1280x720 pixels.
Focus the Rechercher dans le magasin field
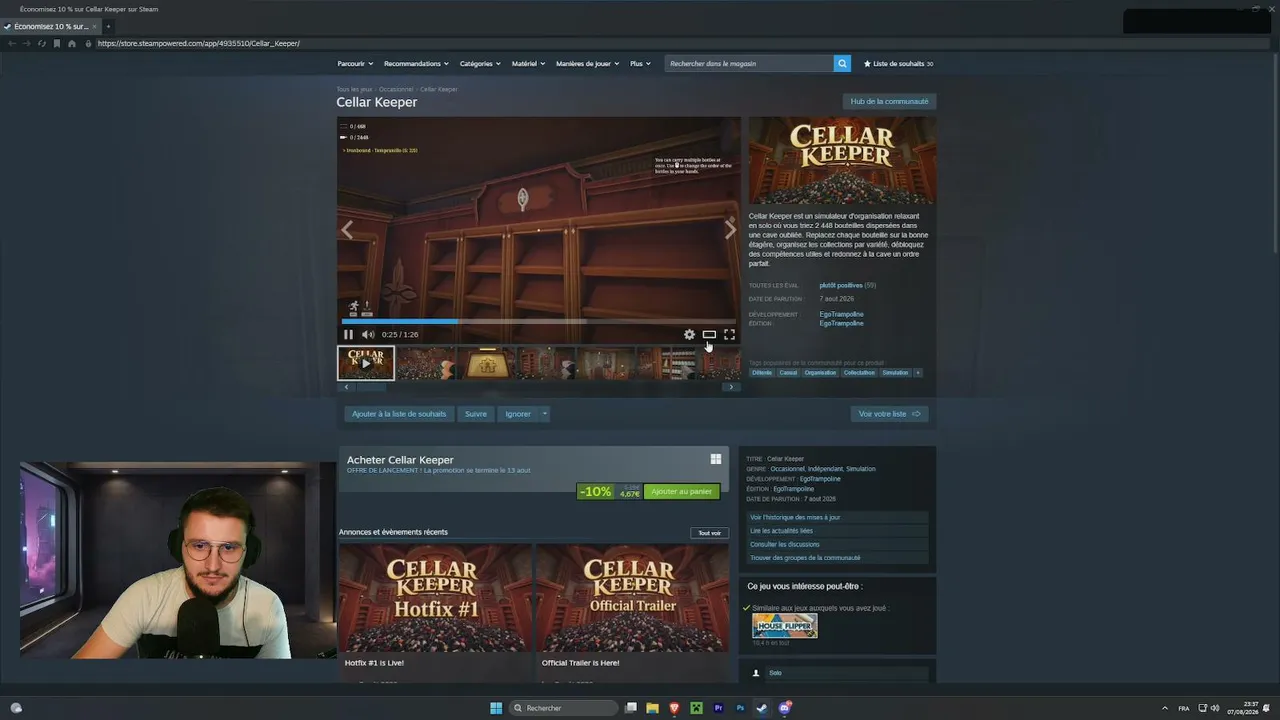point(749,64)
